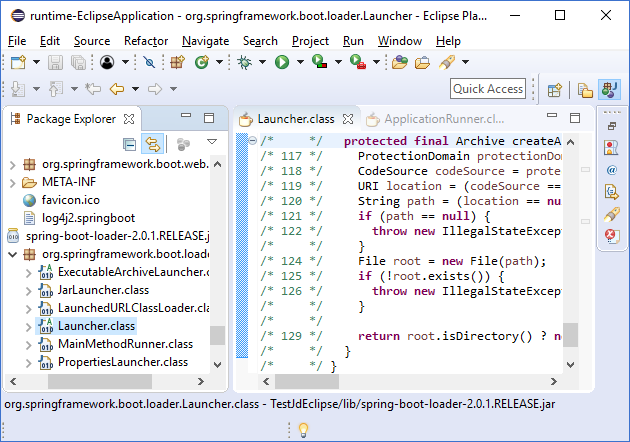The image size is (630, 442).
Task: Click the Open Perspective icon
Action: pos(554,90)
